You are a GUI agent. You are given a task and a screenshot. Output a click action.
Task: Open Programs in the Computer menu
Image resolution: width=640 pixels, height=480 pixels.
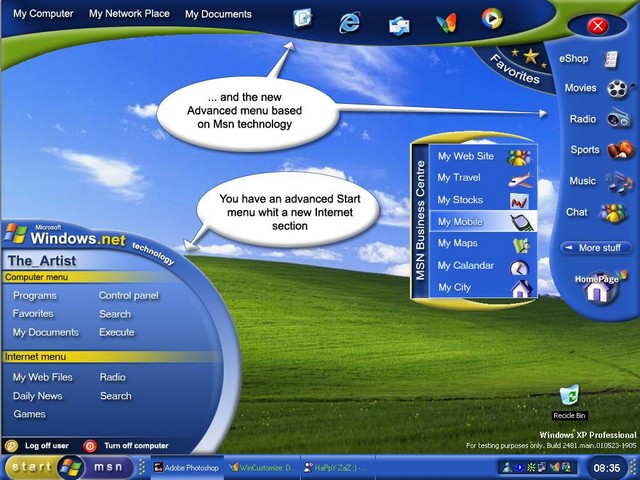point(35,296)
